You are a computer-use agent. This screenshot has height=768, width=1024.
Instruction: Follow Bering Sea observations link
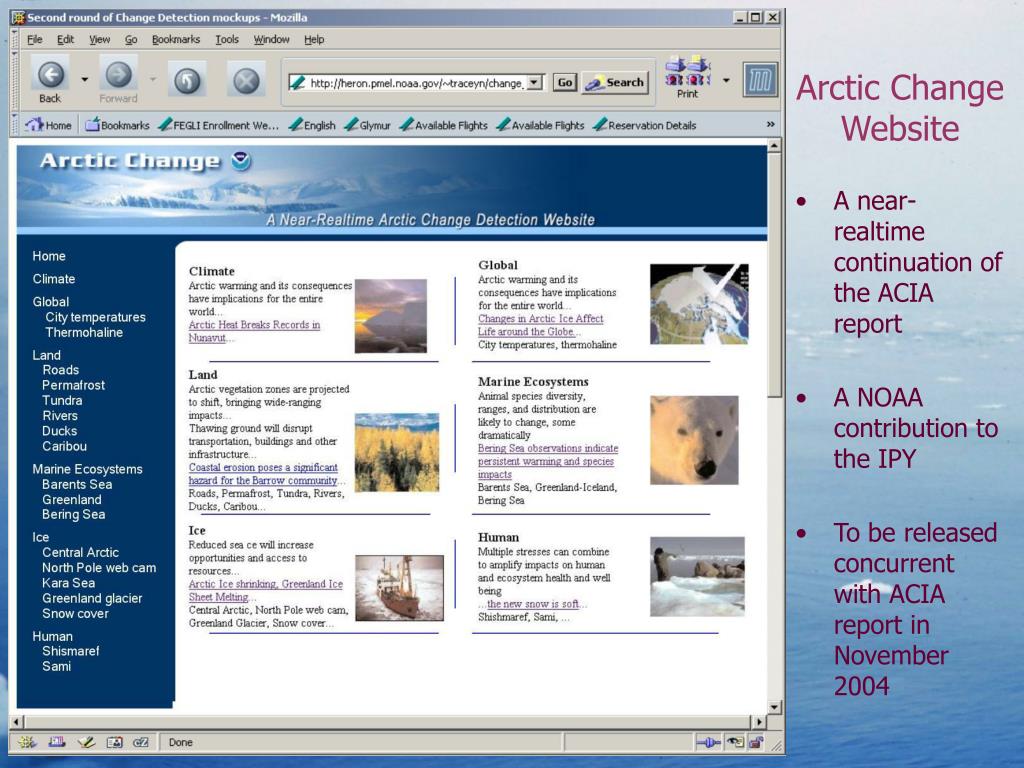[547, 461]
